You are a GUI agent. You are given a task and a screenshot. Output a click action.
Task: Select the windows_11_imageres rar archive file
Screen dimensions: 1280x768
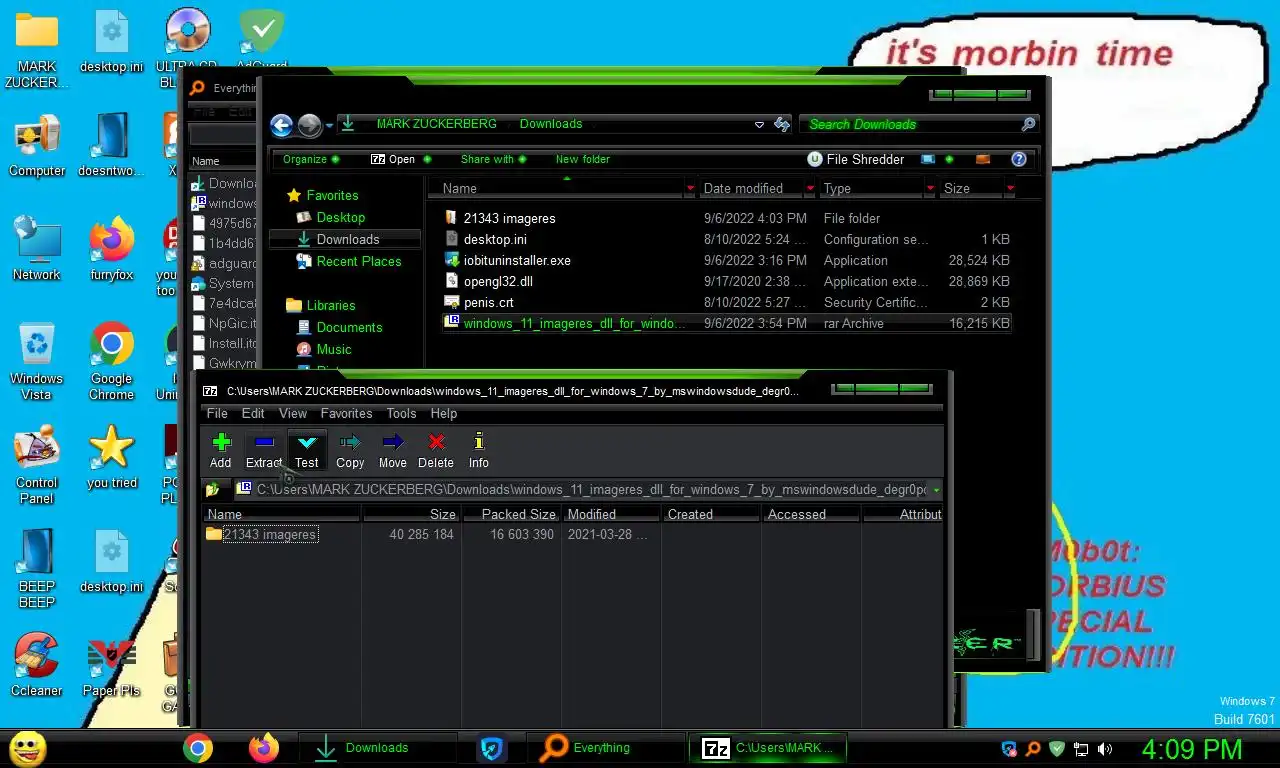(727, 323)
